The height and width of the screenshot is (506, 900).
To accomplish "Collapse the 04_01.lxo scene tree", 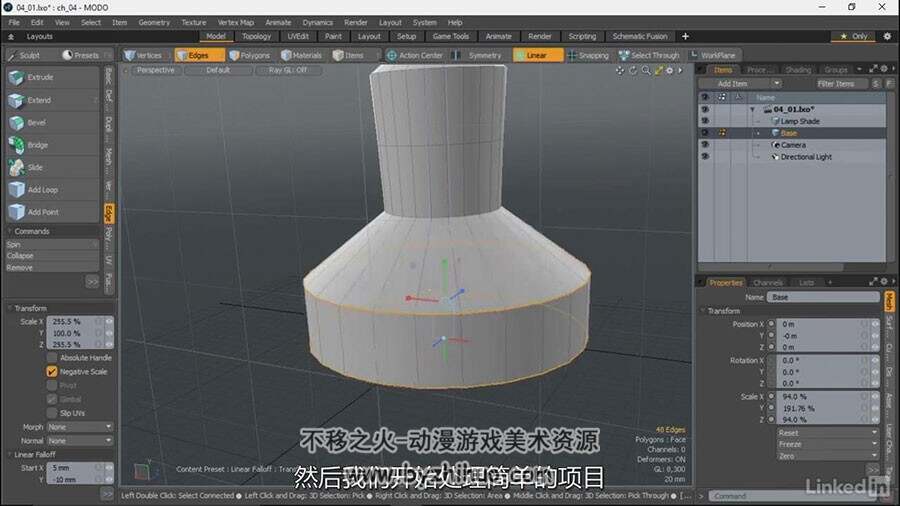I will (752, 110).
